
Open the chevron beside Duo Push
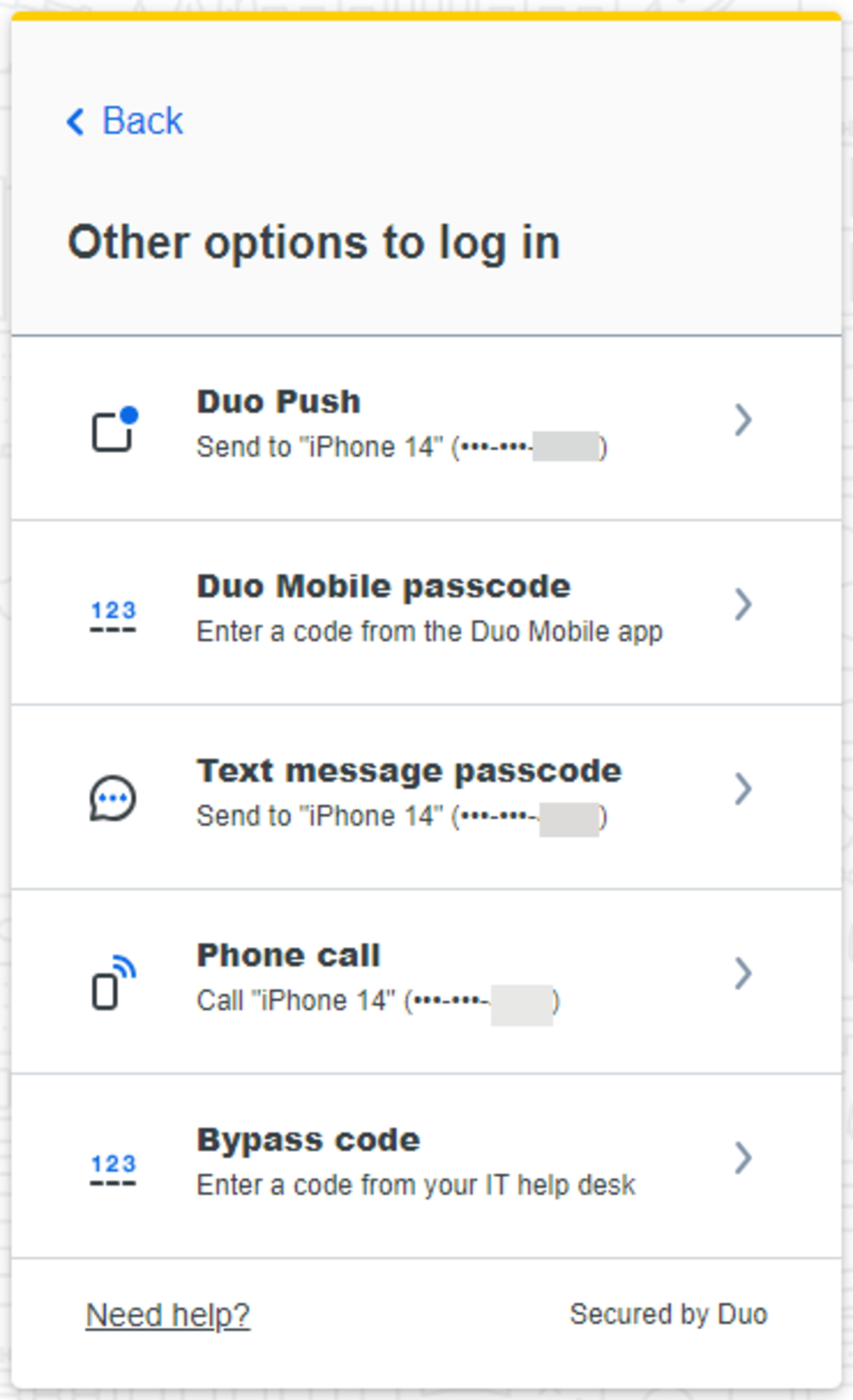click(x=743, y=420)
